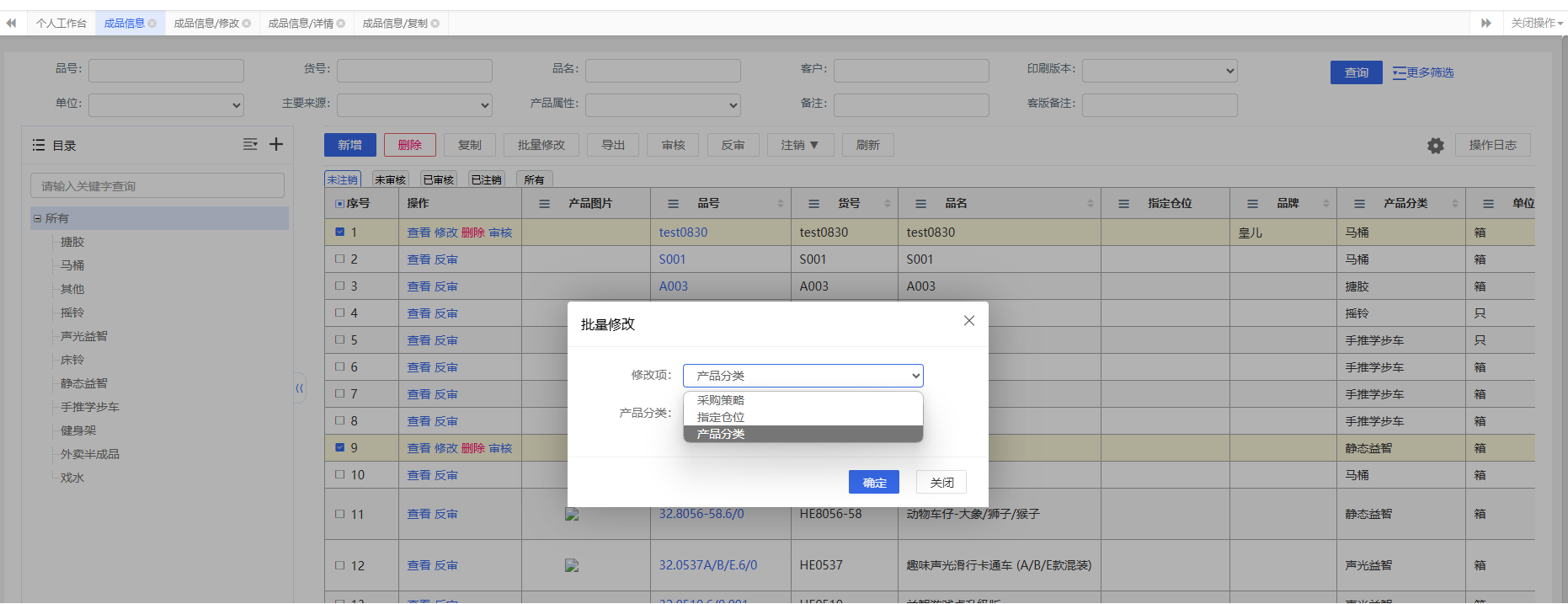
Task: Open the 主要来源 dropdown filter
Action: click(x=414, y=105)
